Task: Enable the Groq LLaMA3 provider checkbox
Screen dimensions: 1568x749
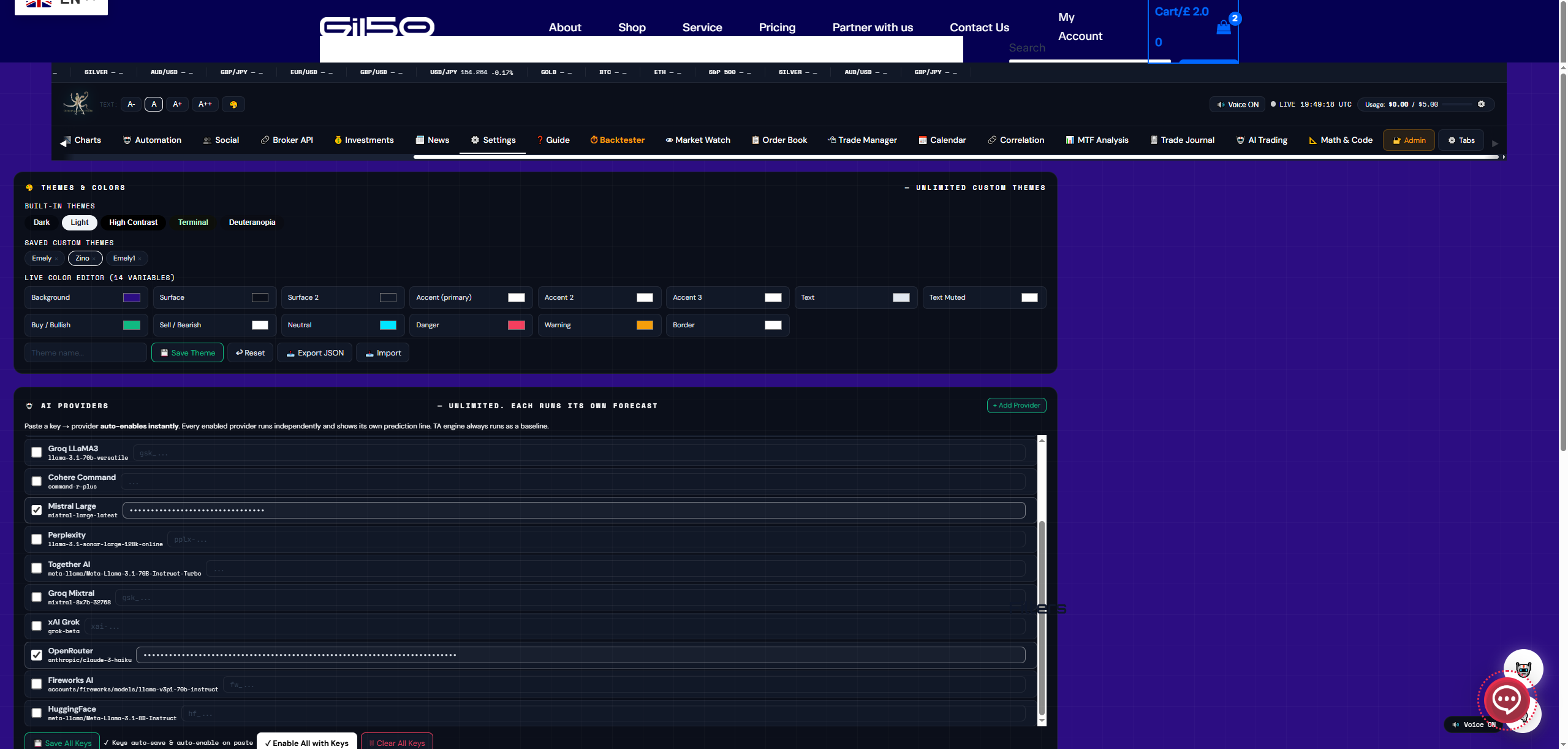Action: tap(37, 452)
